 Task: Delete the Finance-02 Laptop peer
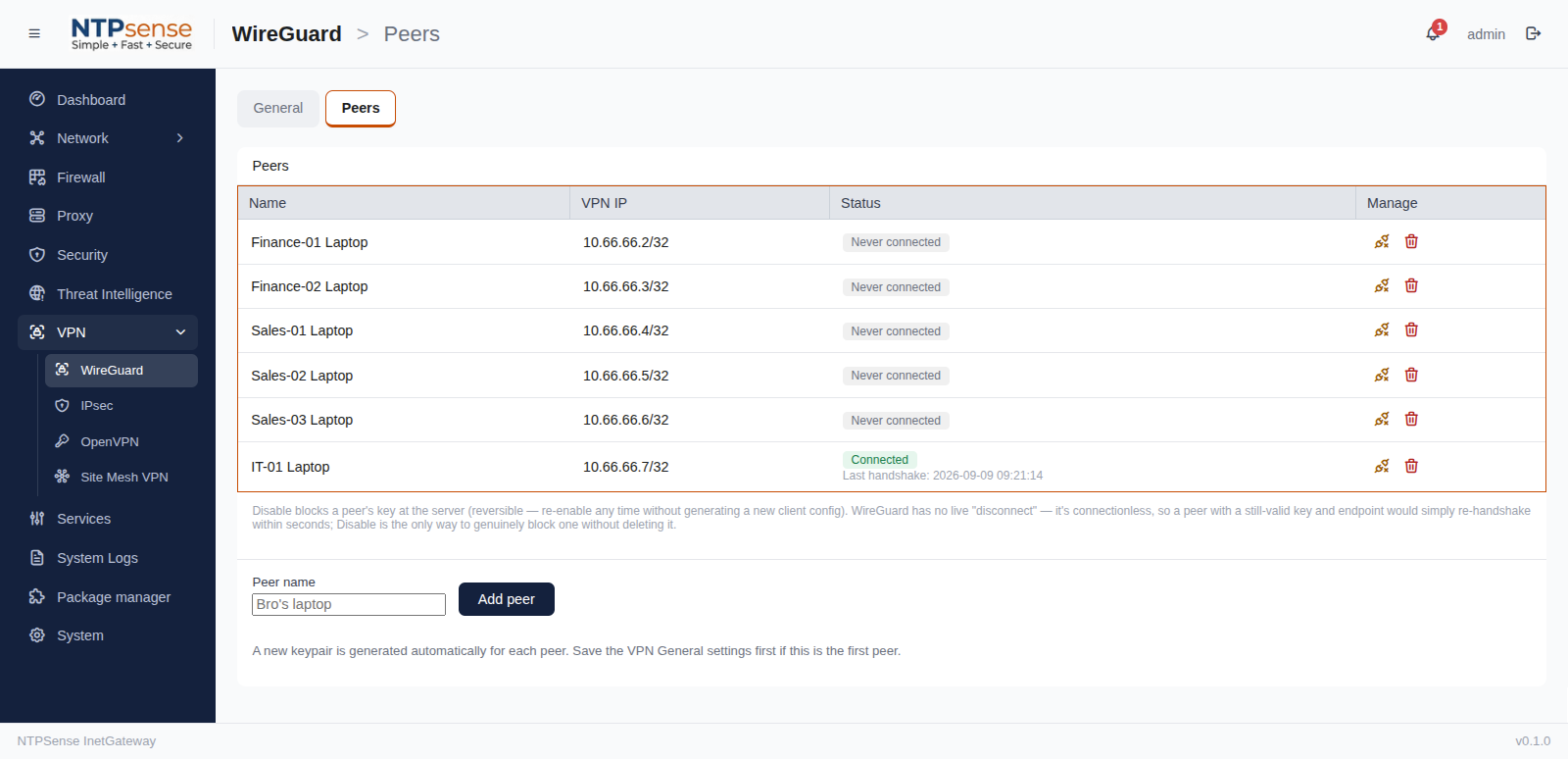[1411, 285]
